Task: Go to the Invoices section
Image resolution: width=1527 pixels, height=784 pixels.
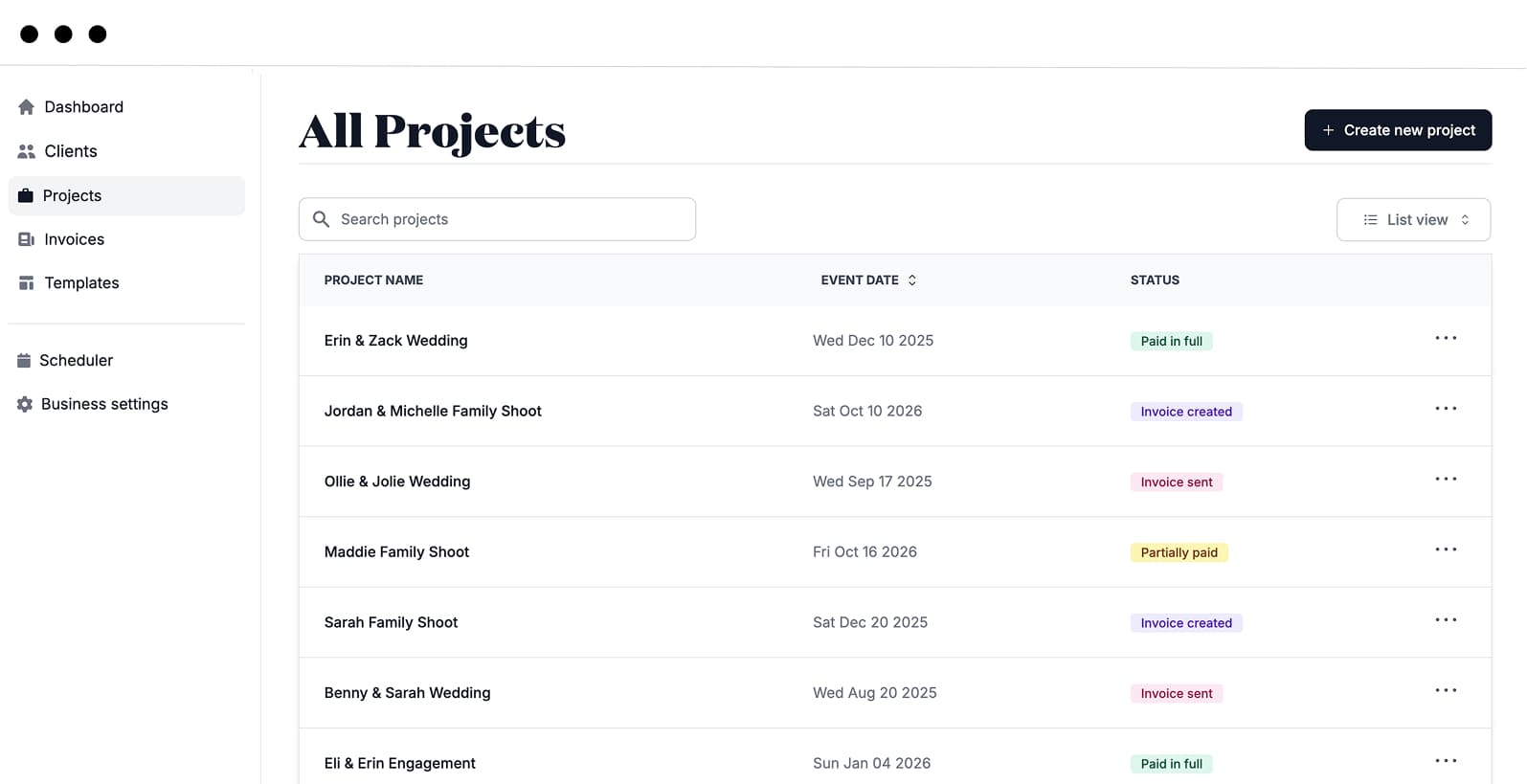Action: 74,239
